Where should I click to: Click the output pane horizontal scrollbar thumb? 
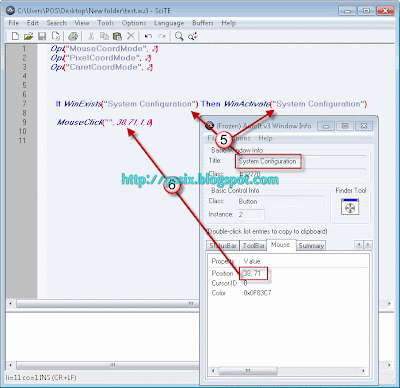click(x=107, y=365)
